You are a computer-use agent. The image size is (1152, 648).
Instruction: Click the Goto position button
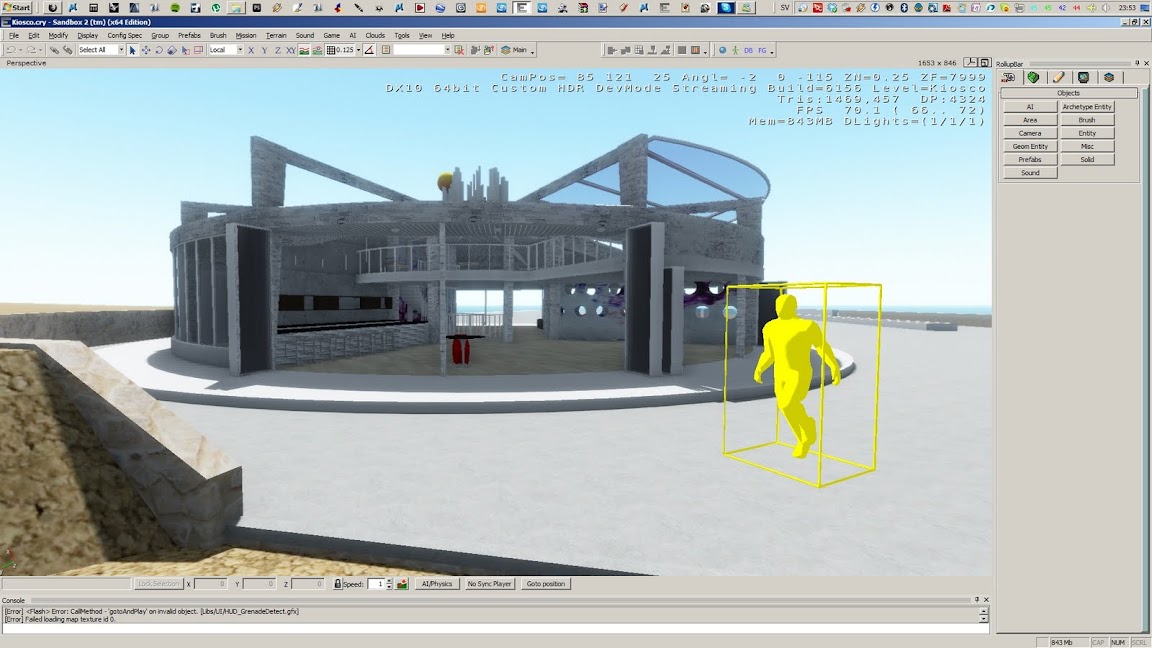546,584
